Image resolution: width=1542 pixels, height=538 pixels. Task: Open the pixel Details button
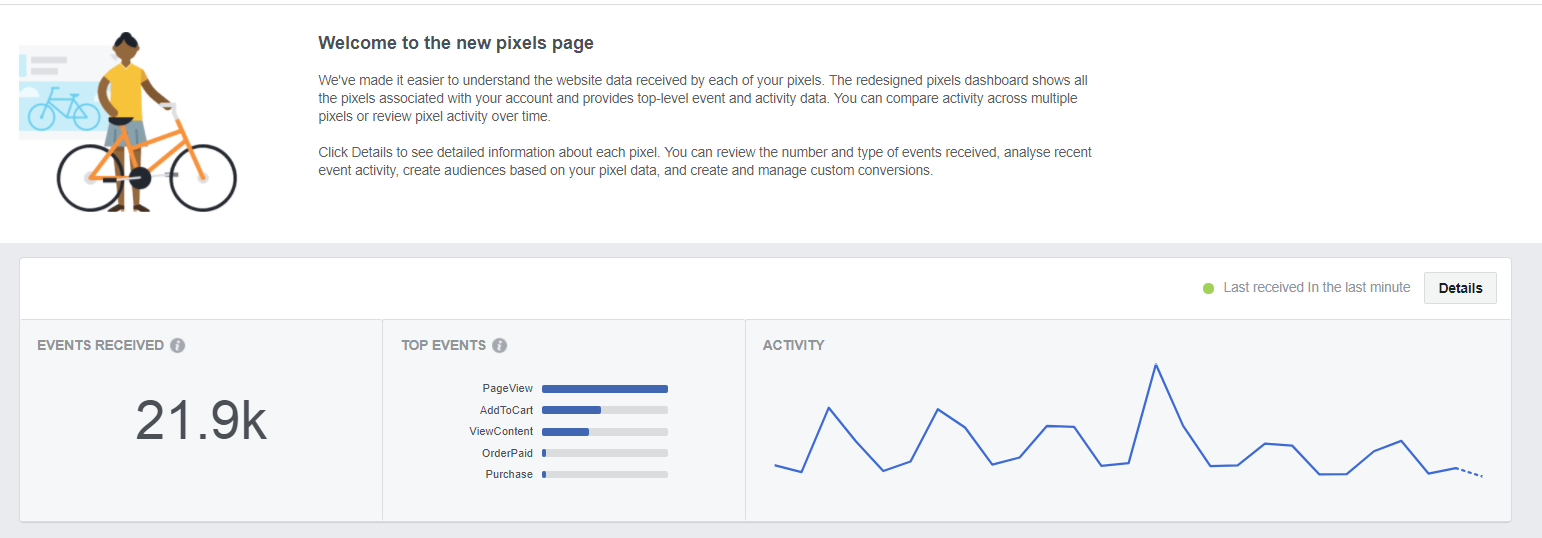pos(1460,288)
